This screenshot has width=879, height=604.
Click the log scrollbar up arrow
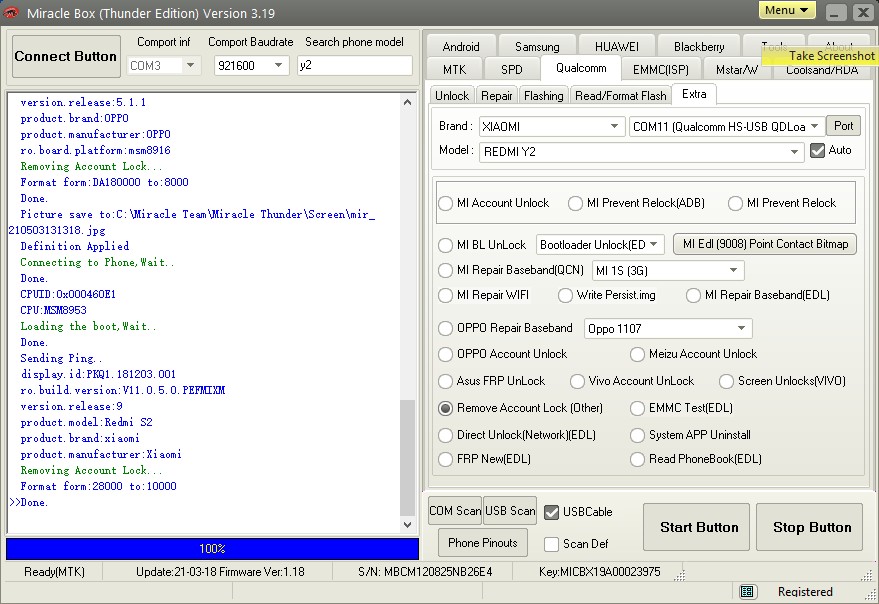click(408, 102)
